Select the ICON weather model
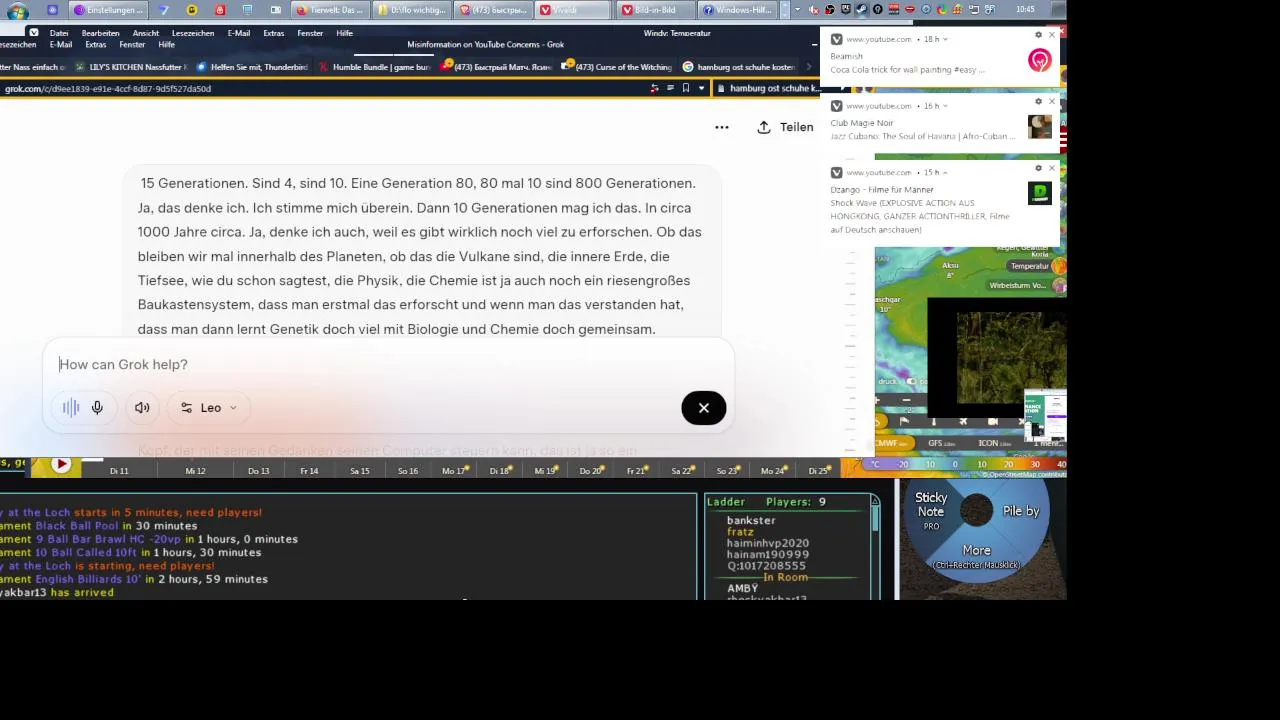Viewport: 1280px width, 720px height. tap(994, 443)
